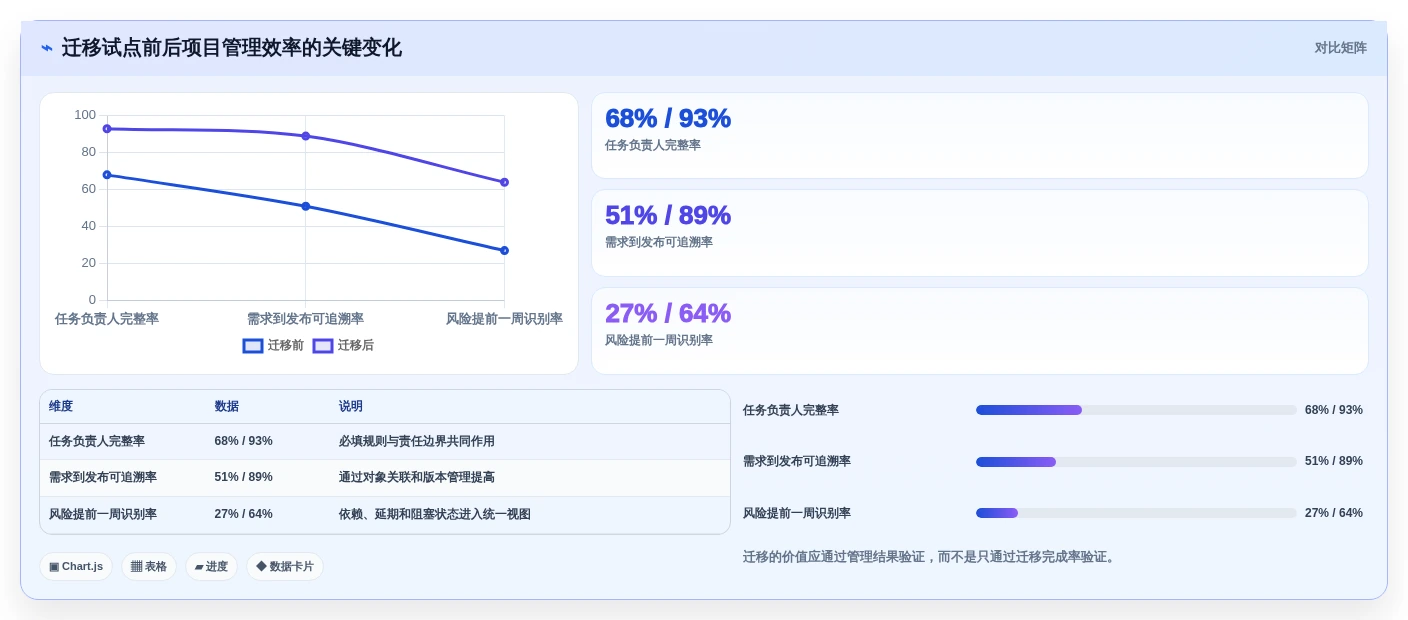1408x620 pixels.
Task: Click the 说明 table column header
Action: pyautogui.click(x=350, y=407)
